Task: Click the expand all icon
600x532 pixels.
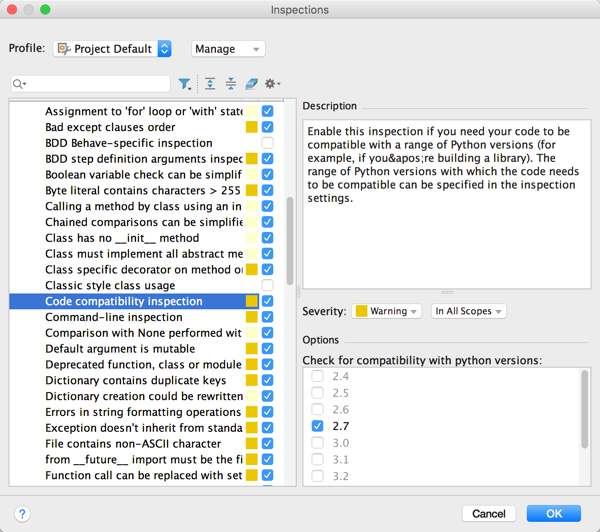Action: (210, 84)
